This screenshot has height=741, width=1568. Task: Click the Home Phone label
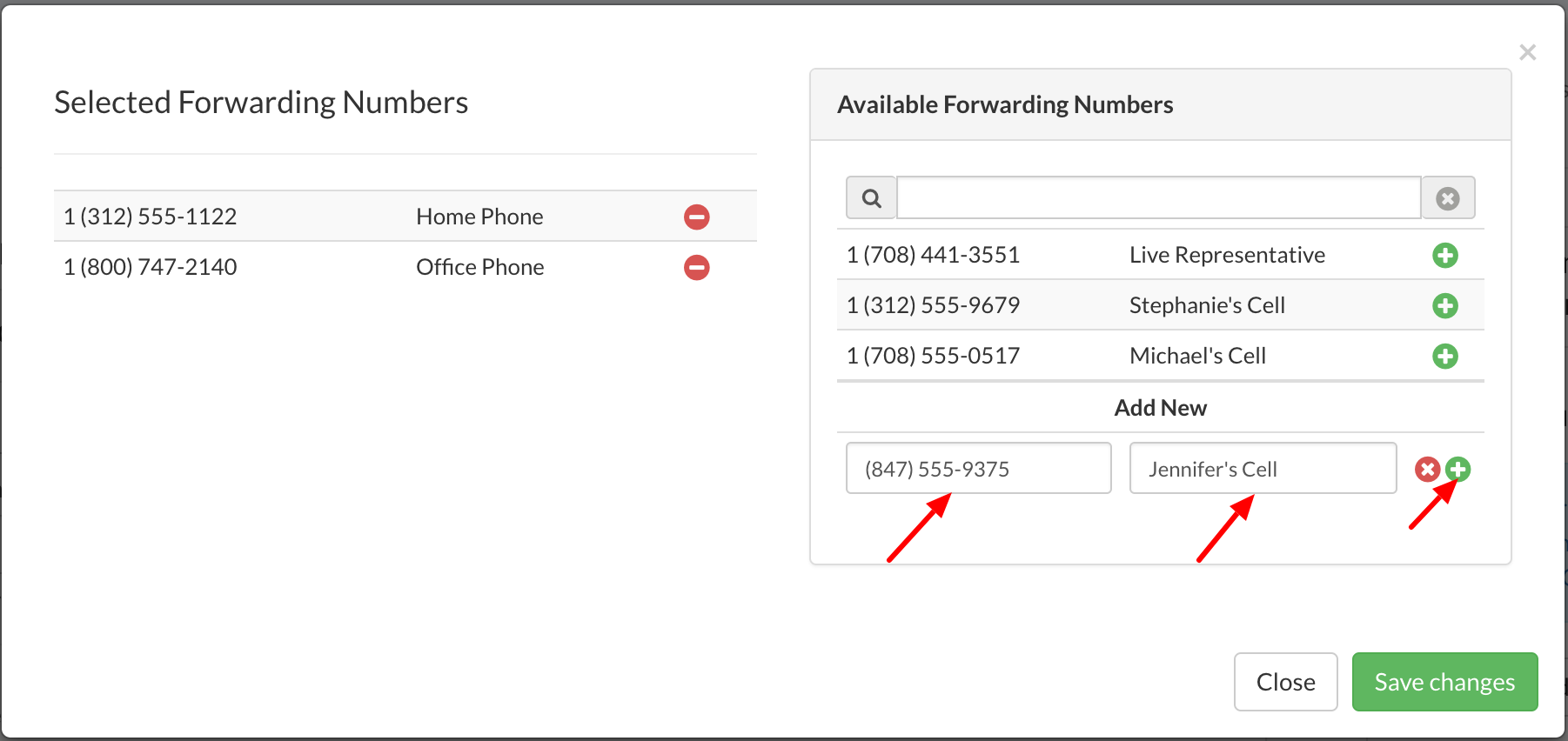point(479,217)
